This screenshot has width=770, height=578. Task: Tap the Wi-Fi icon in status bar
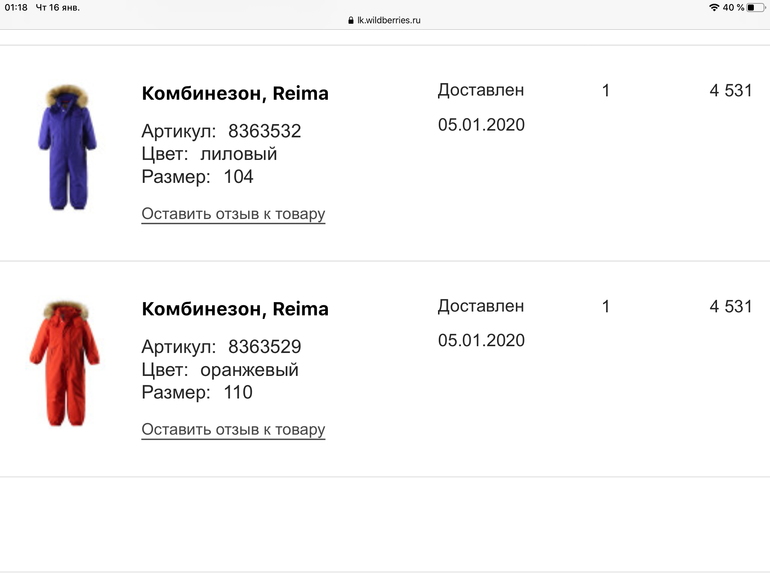point(714,7)
